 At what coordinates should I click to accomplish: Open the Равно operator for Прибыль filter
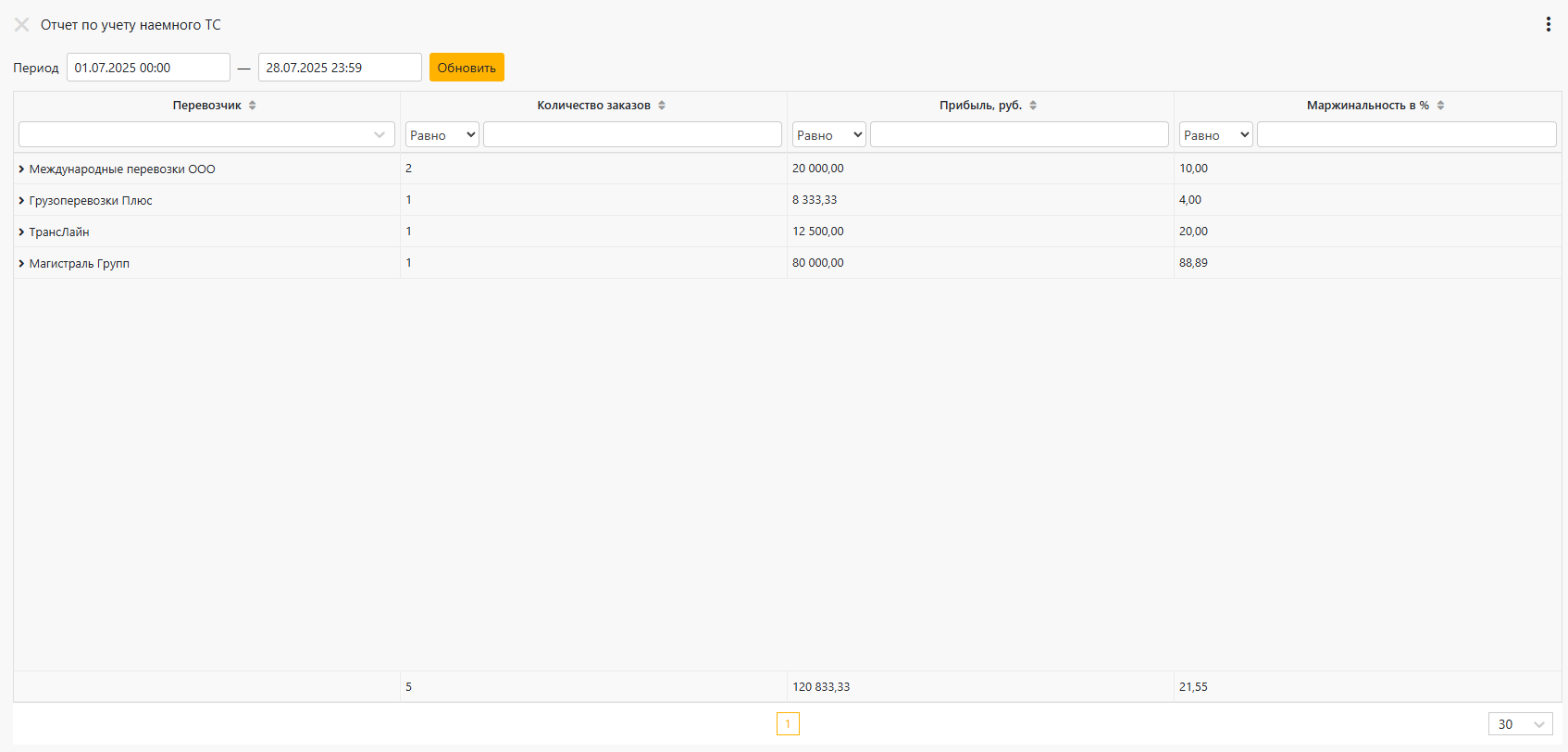tap(828, 135)
